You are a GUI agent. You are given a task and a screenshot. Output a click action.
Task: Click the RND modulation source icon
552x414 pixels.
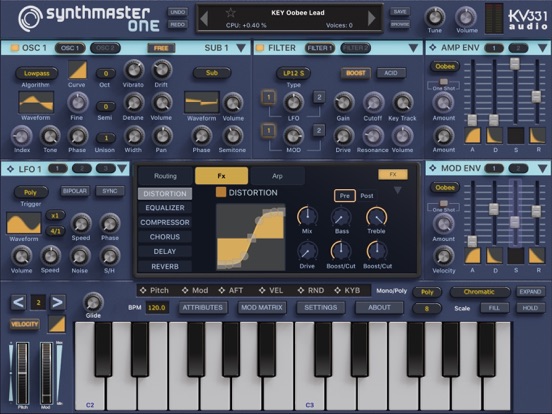tap(301, 290)
